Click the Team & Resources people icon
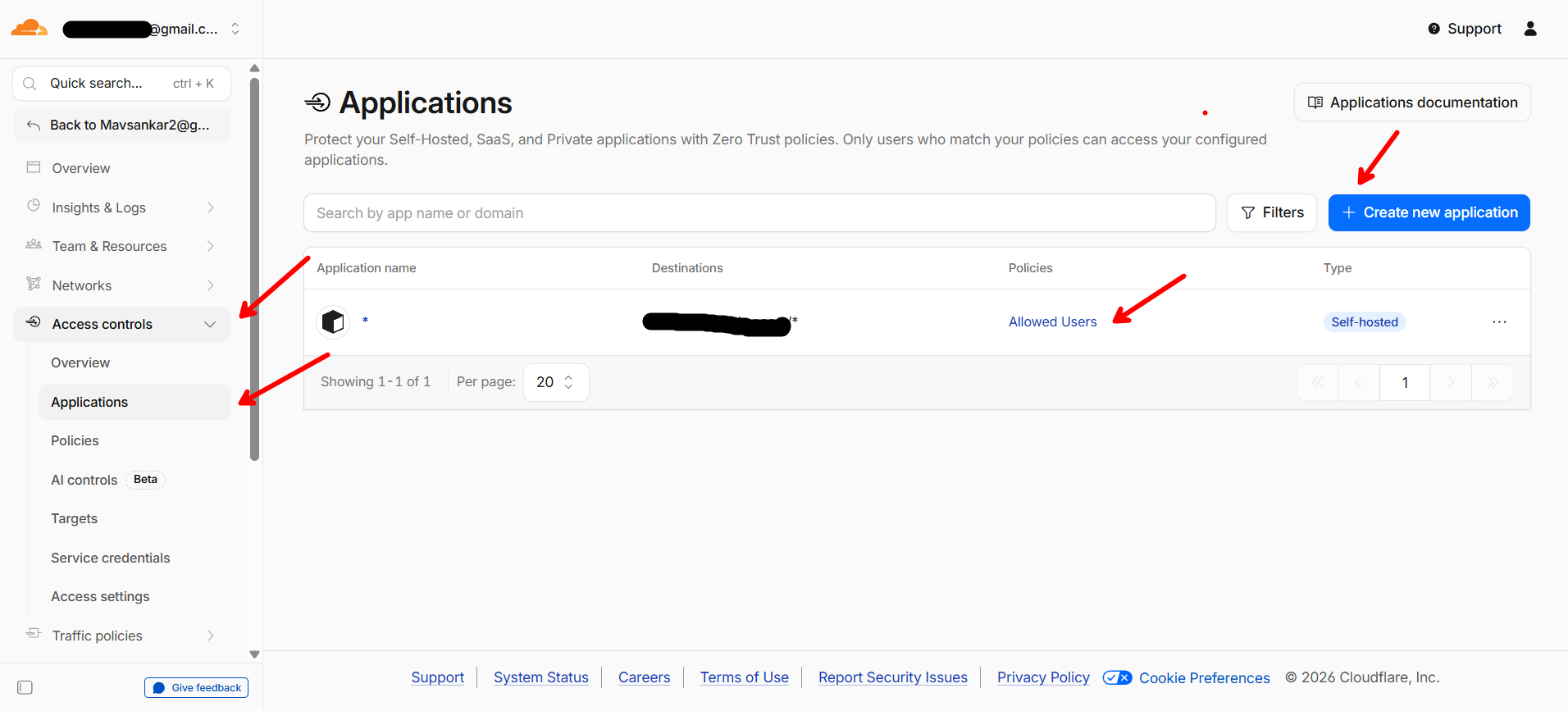 click(x=34, y=245)
